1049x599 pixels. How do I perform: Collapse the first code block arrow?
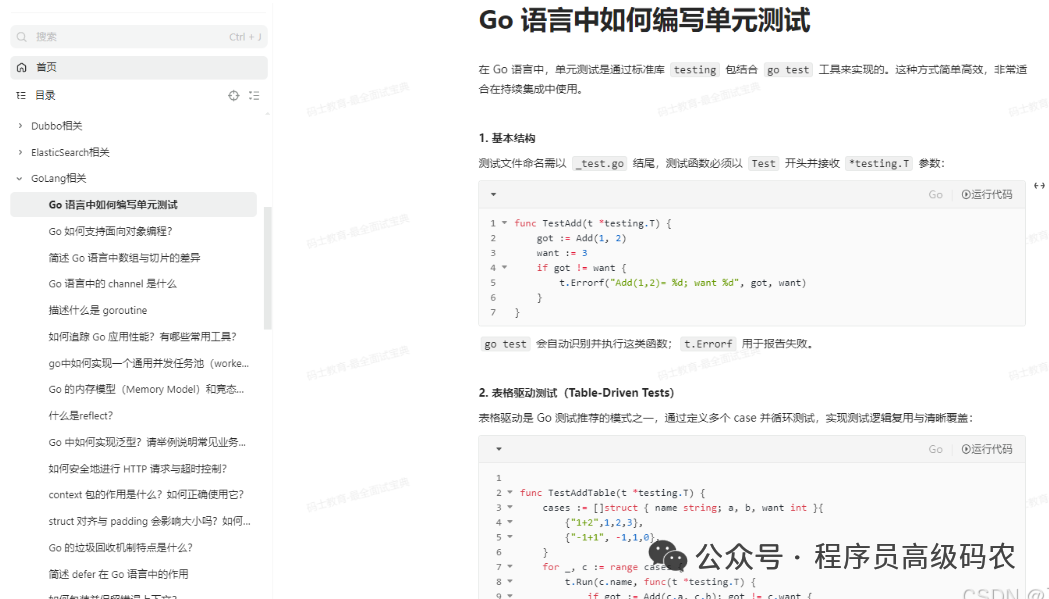coord(494,195)
